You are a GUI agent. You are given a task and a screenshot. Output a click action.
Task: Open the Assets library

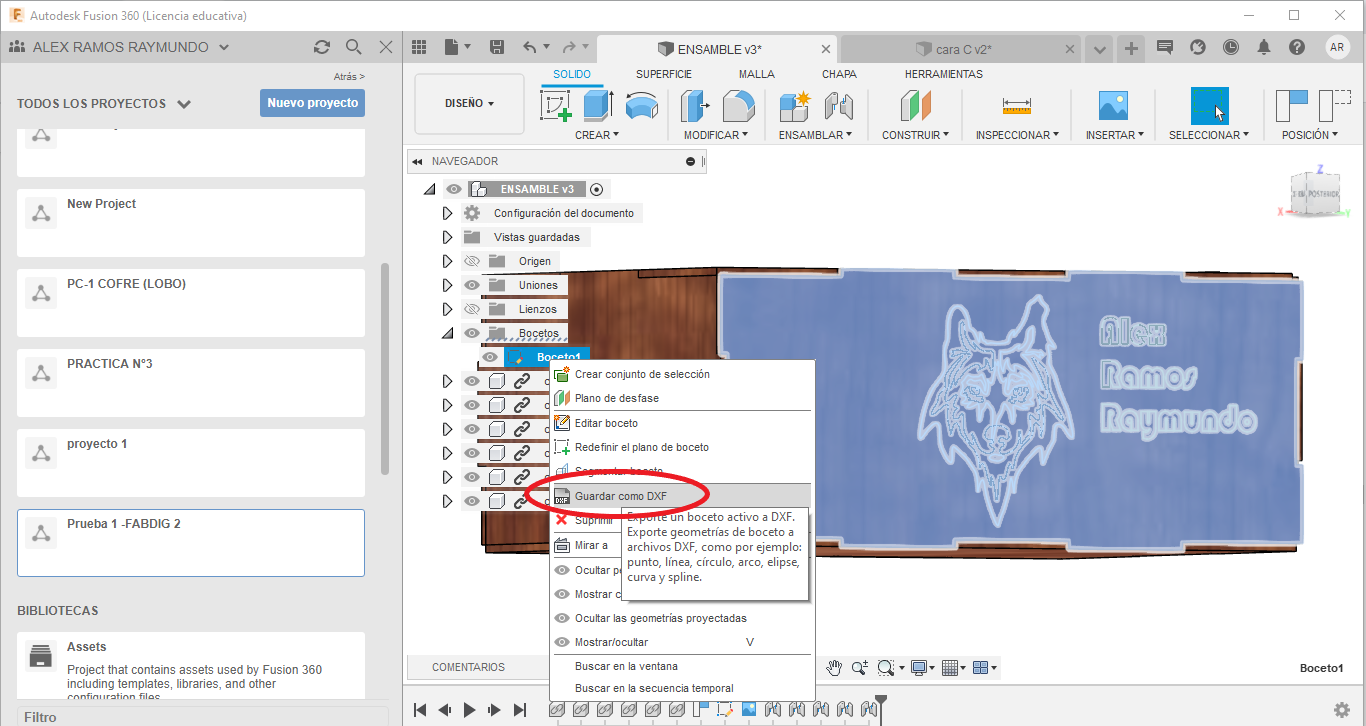pyautogui.click(x=191, y=666)
